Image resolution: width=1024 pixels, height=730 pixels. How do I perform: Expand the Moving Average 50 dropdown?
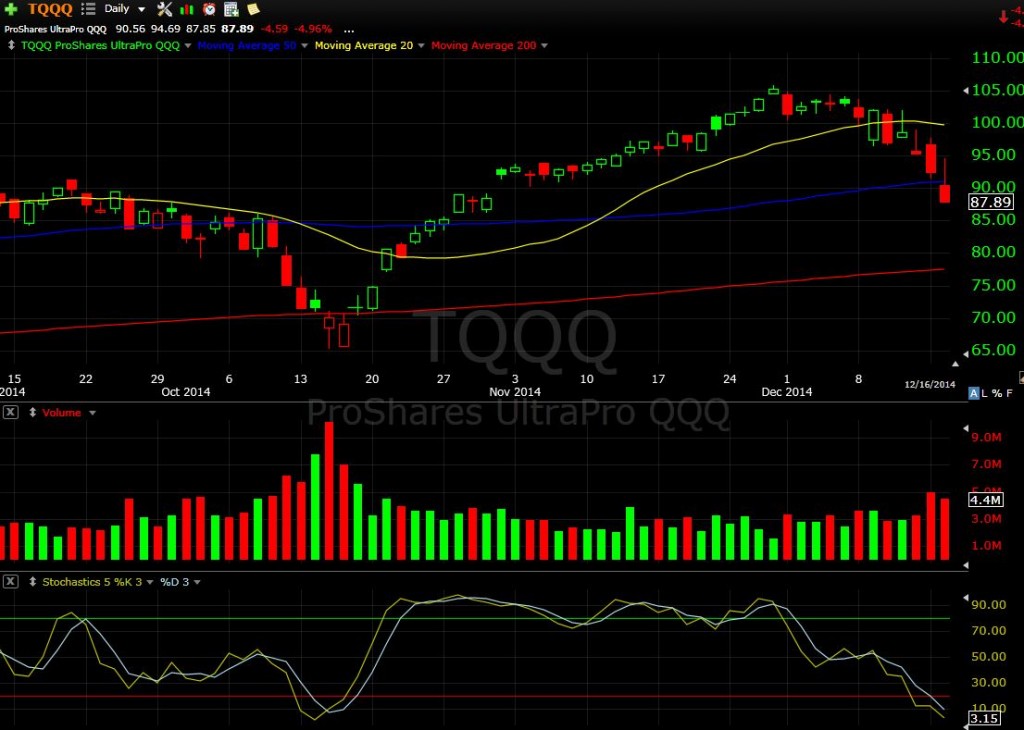coord(304,46)
